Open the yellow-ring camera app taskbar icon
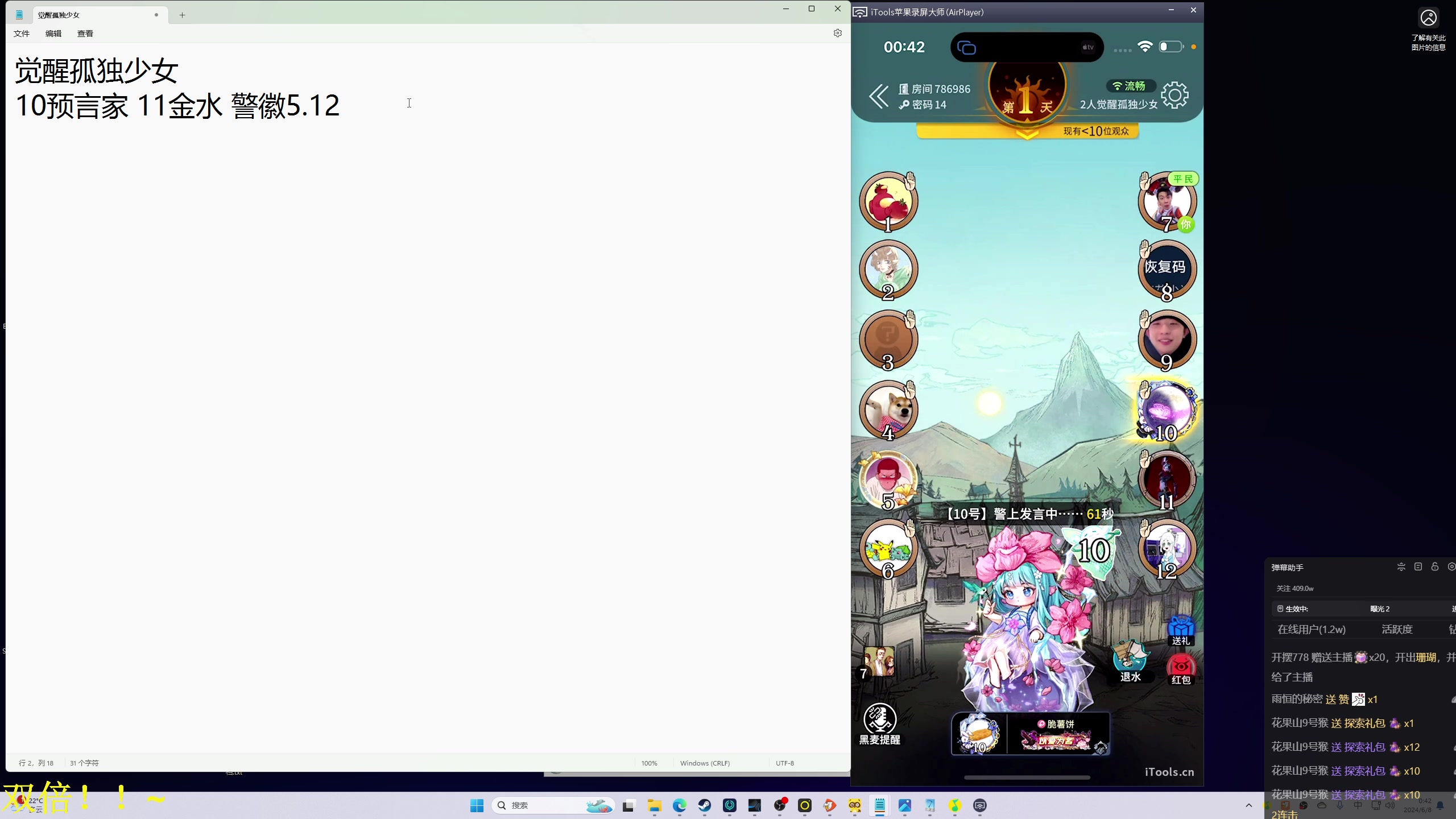Image resolution: width=1456 pixels, height=819 pixels. 805,805
